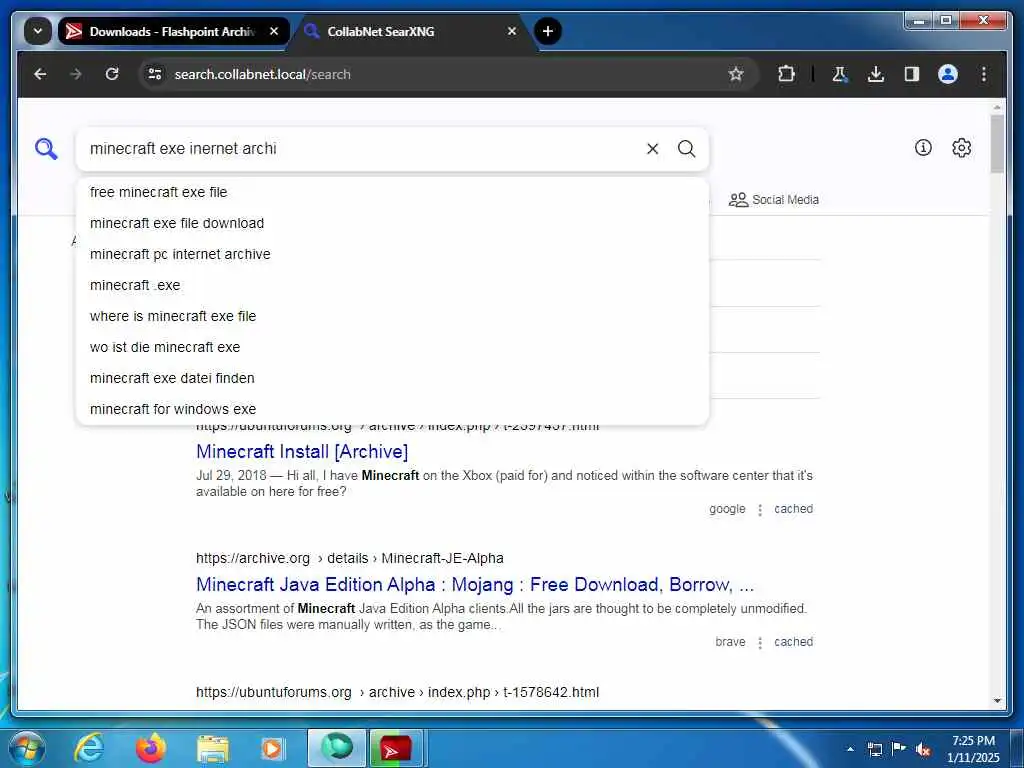Submit search with magnifier button
The width and height of the screenshot is (1024, 768).
(x=686, y=149)
